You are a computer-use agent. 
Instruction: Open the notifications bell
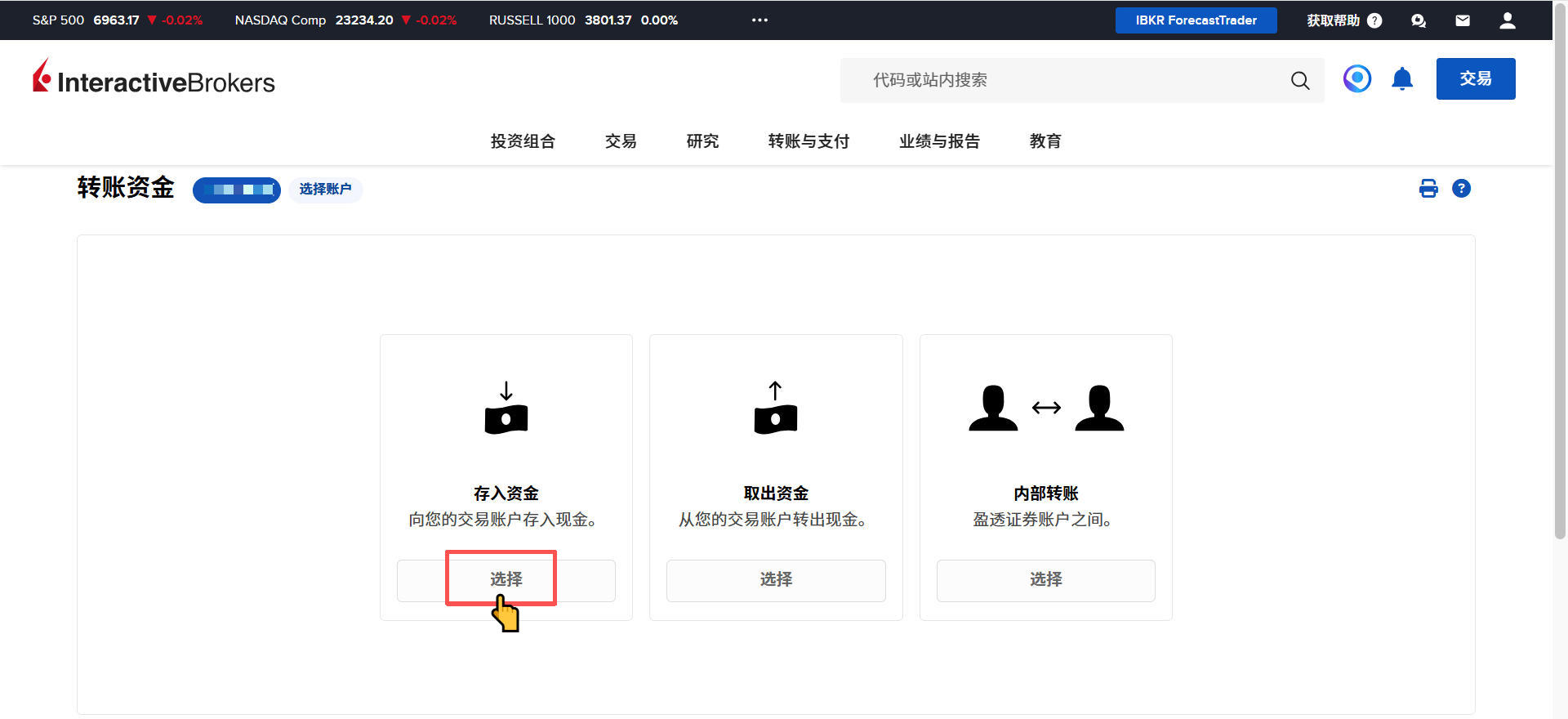1402,78
